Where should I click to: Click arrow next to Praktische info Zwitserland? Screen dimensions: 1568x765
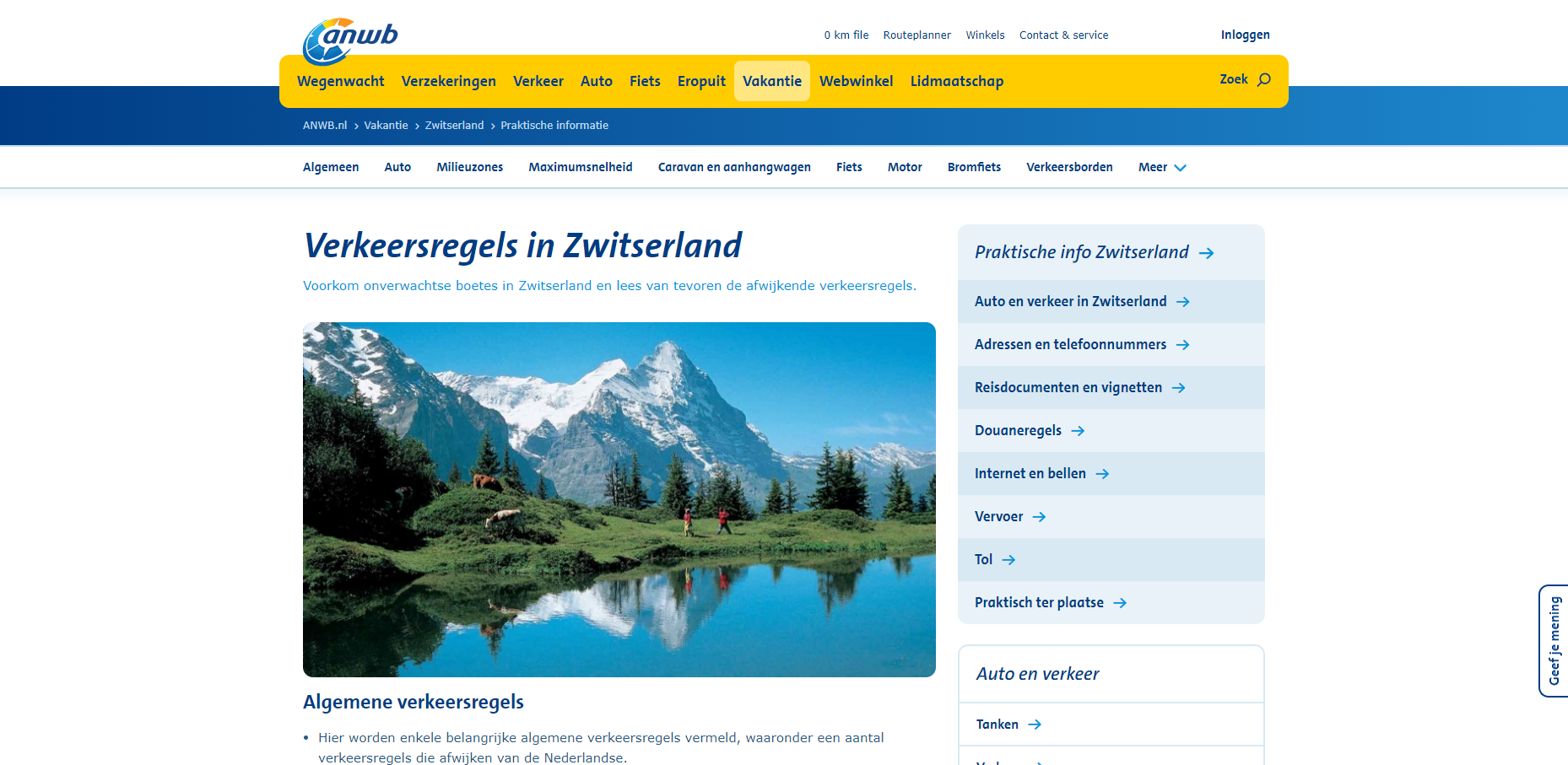click(1207, 253)
